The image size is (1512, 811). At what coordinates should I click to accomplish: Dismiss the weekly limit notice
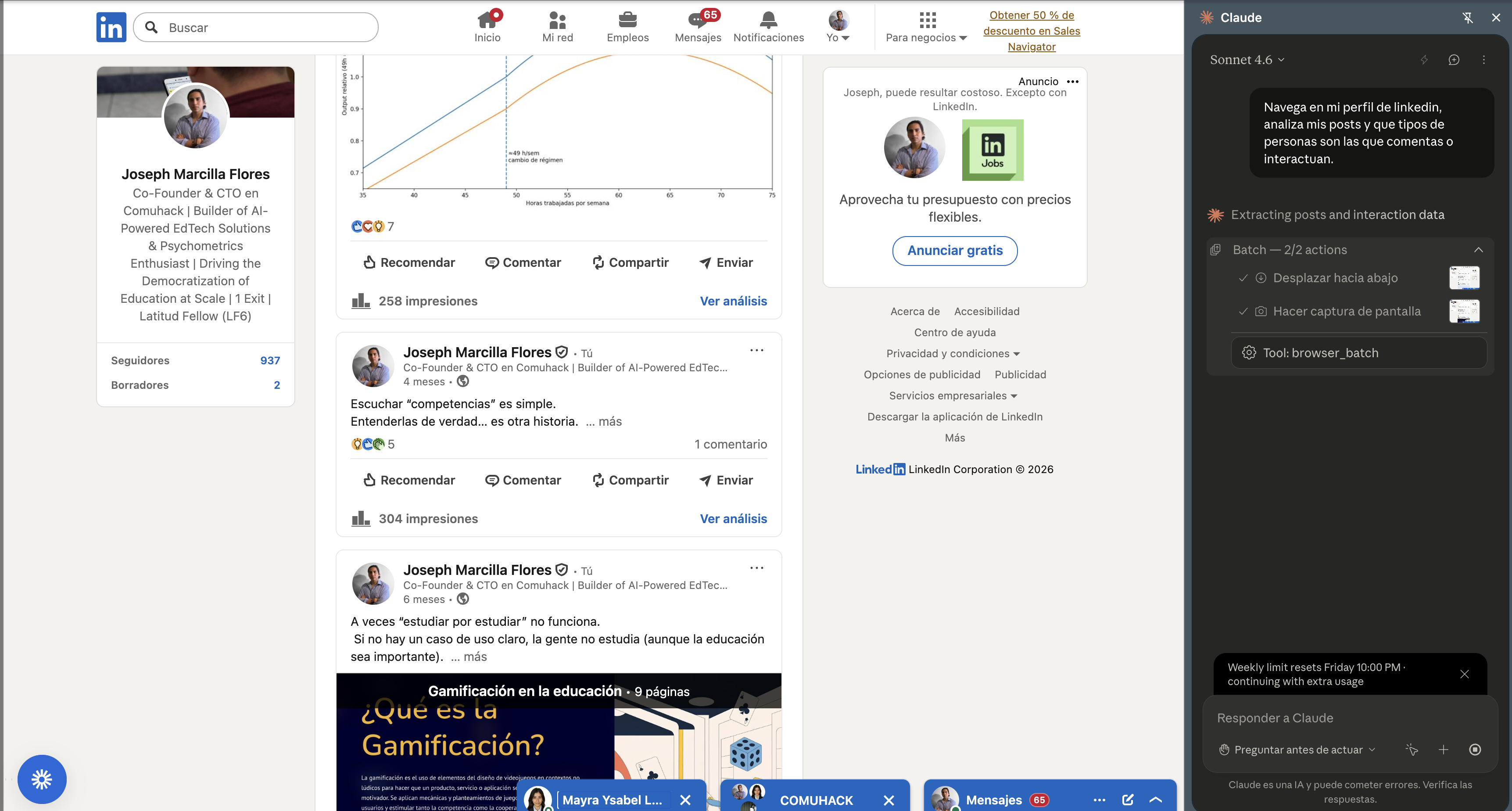(1465, 674)
